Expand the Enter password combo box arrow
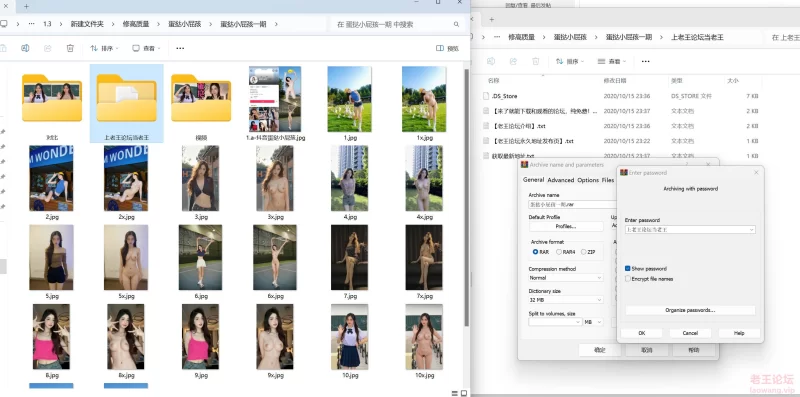This screenshot has height=397, width=800. (x=752, y=230)
